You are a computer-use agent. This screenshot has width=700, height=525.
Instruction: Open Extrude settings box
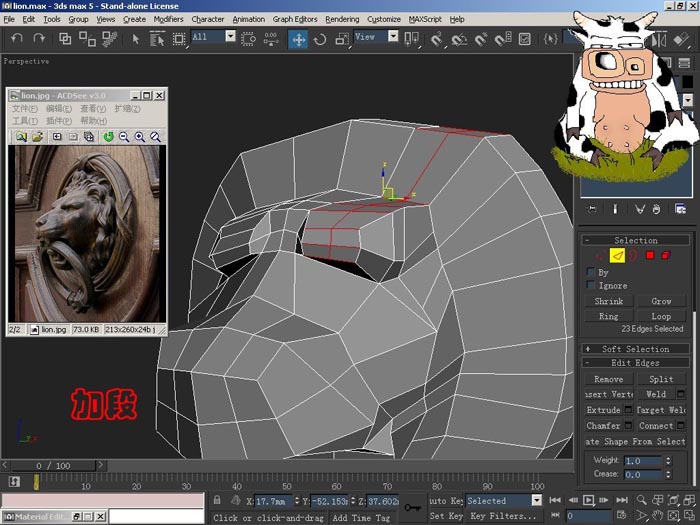[628, 409]
